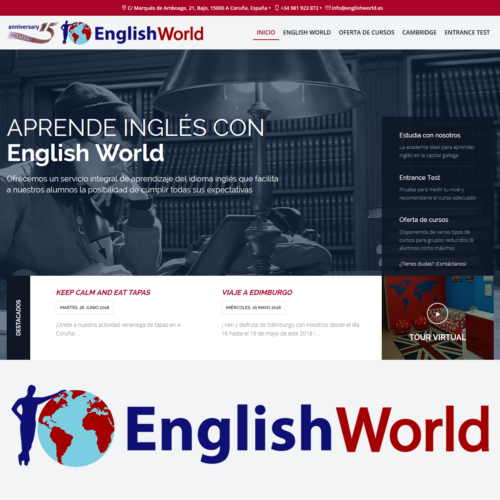Click the bold English World hero title

[x=86, y=153]
